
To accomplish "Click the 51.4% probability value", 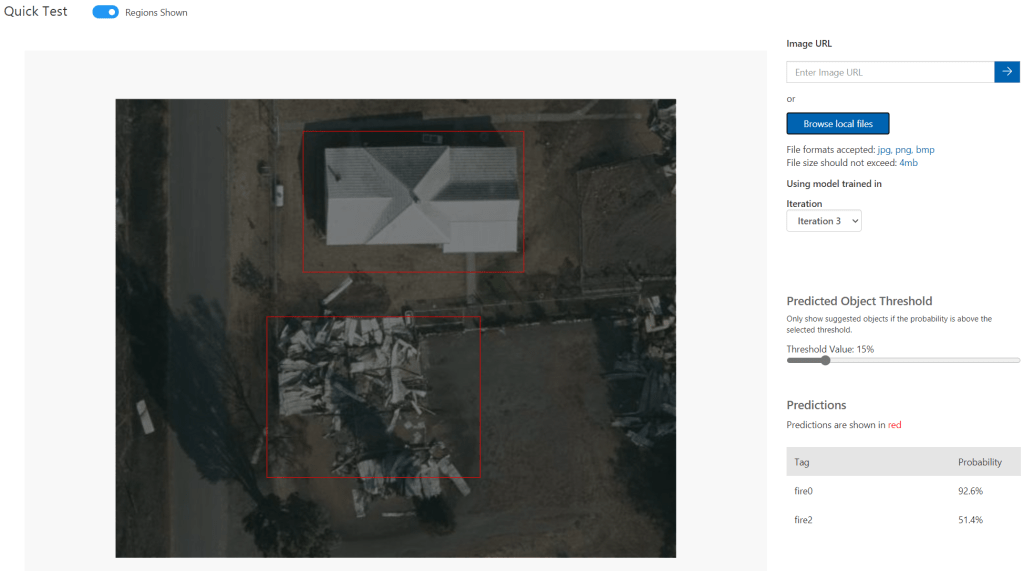I will [x=970, y=520].
